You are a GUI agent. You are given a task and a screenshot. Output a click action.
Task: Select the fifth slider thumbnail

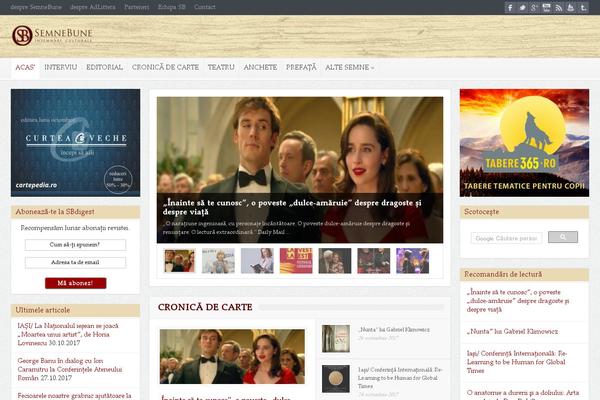tap(335, 261)
